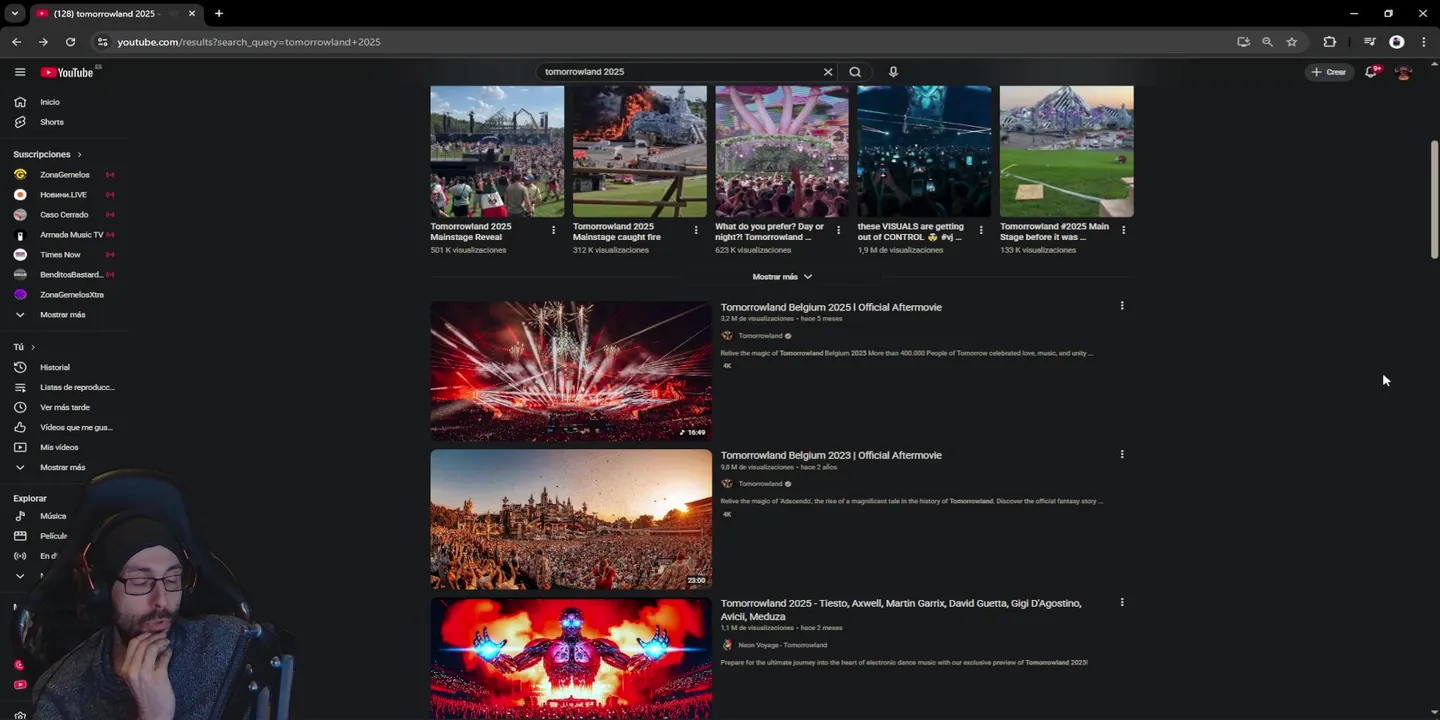Submit search with the magnifier button
Viewport: 1440px width, 720px height.
(x=855, y=72)
